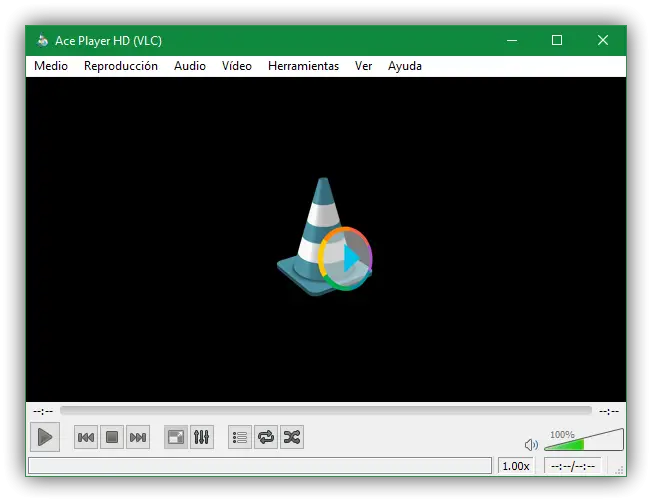
Task: Click the elapsed time label left of seek bar
Action: coord(43,411)
